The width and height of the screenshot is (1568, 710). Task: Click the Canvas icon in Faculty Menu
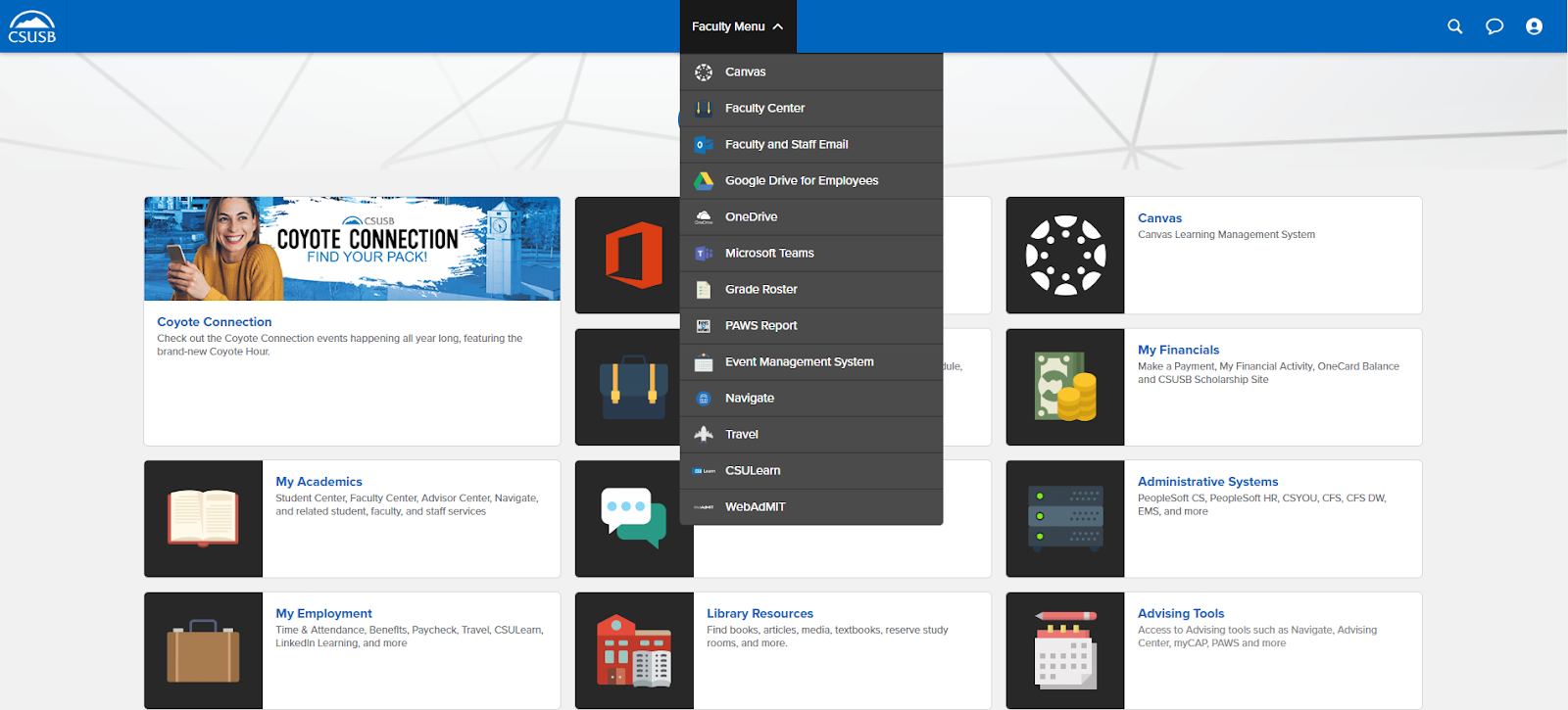tap(704, 72)
